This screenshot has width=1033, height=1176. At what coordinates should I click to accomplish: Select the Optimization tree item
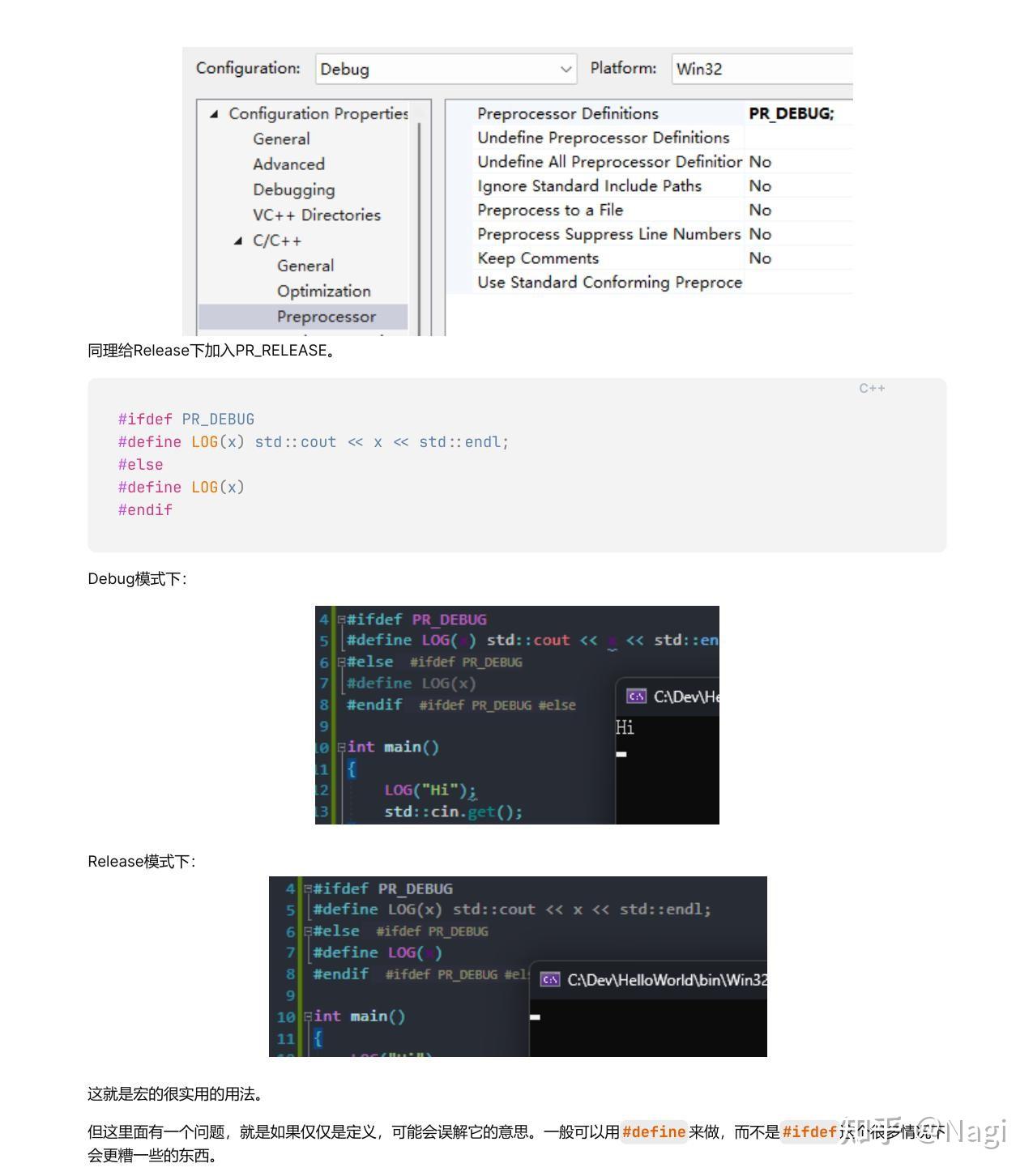pos(323,290)
